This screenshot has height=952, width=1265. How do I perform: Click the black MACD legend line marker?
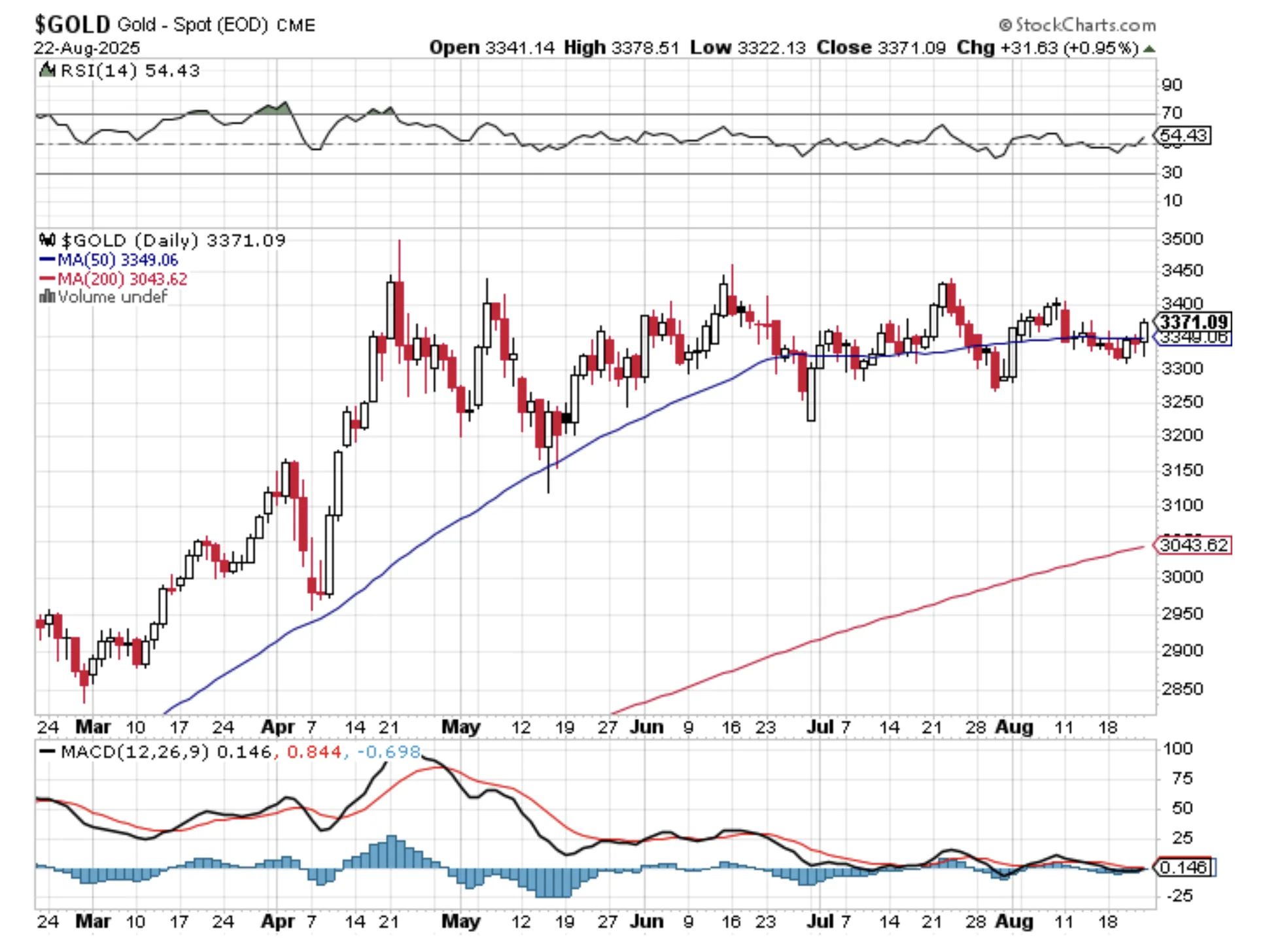point(47,751)
